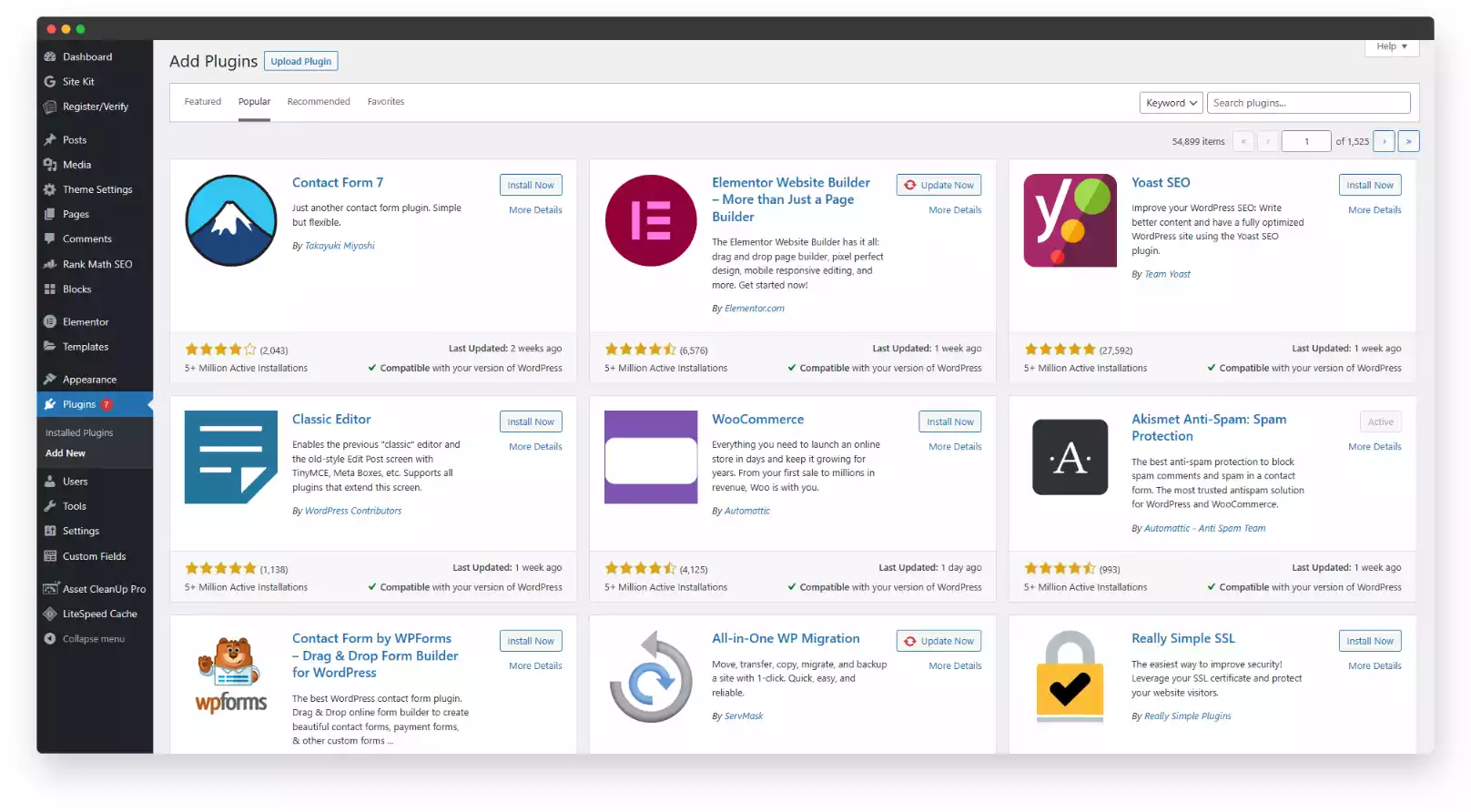Viewport: 1471px width, 812px height.
Task: Select Add New submenu item
Action: tap(66, 453)
